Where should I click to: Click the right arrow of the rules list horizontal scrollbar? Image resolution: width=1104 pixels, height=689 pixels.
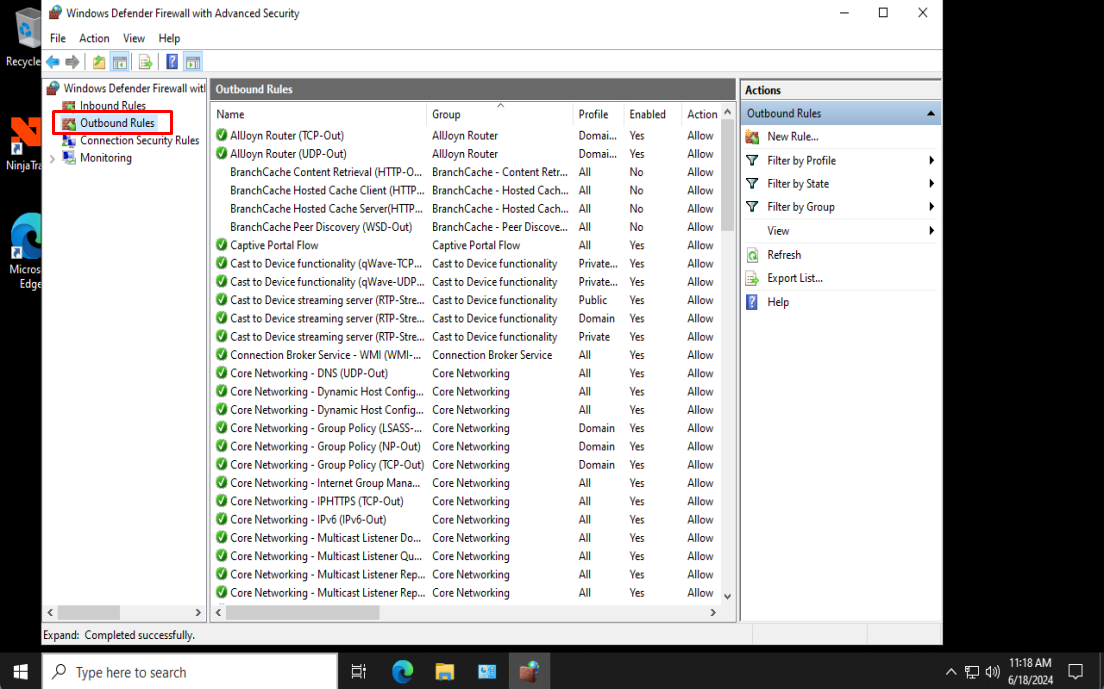coord(713,612)
